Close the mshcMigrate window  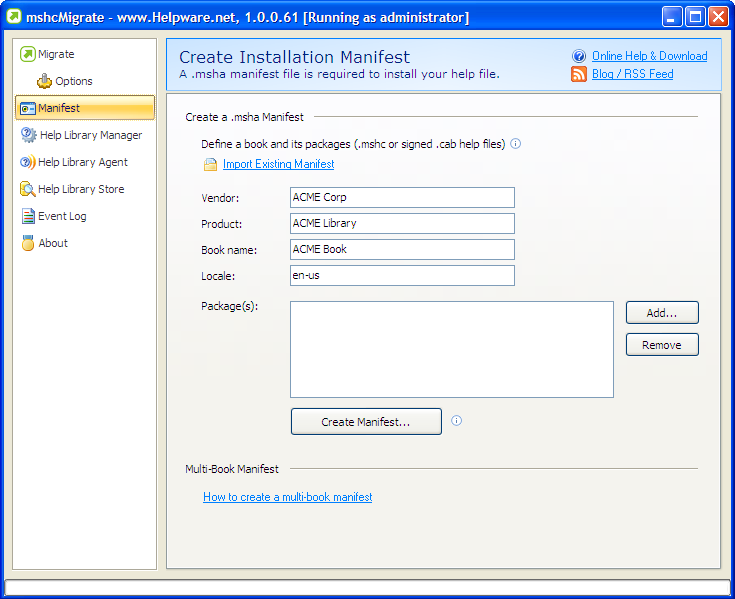718,17
